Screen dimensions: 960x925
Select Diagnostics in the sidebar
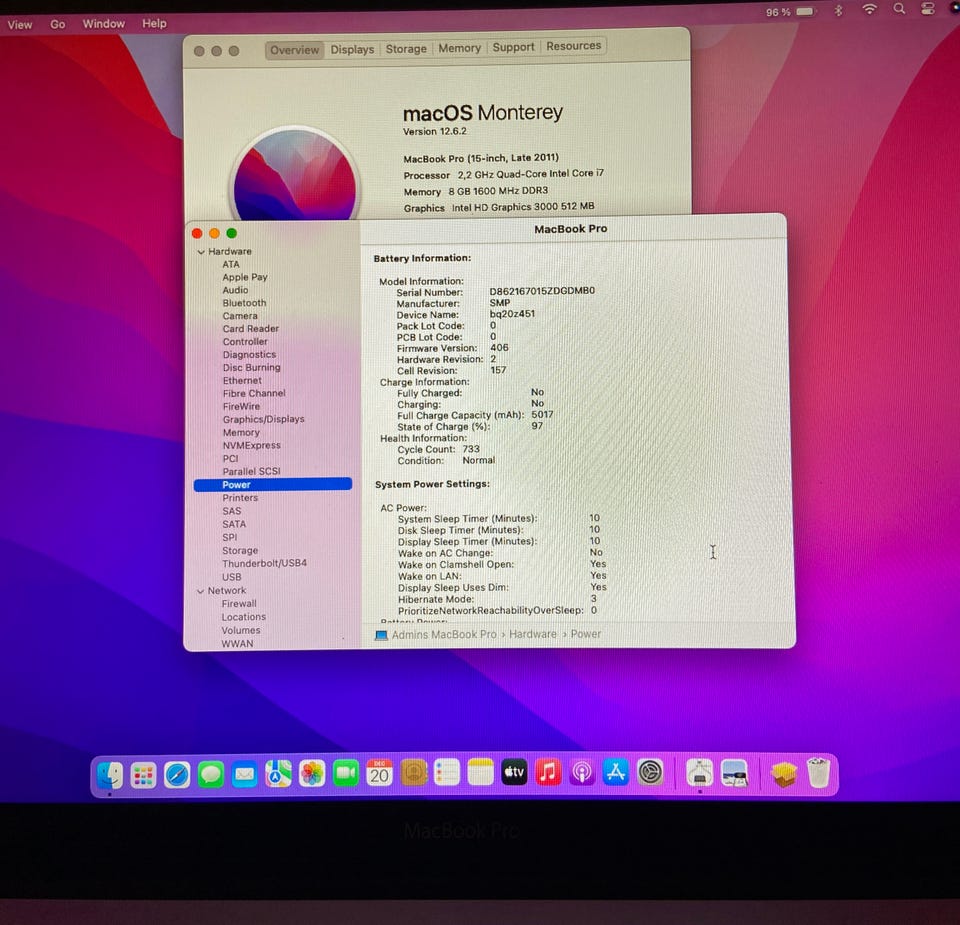pyautogui.click(x=249, y=354)
